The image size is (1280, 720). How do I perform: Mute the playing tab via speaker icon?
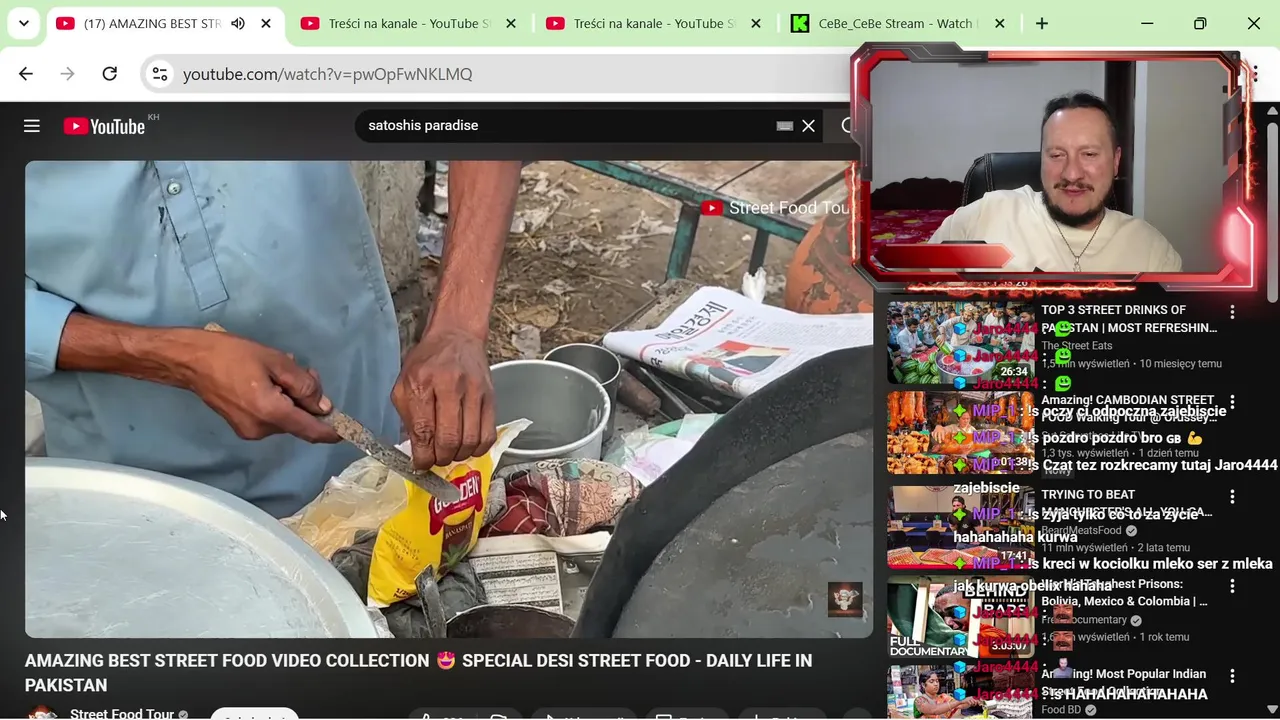point(238,23)
